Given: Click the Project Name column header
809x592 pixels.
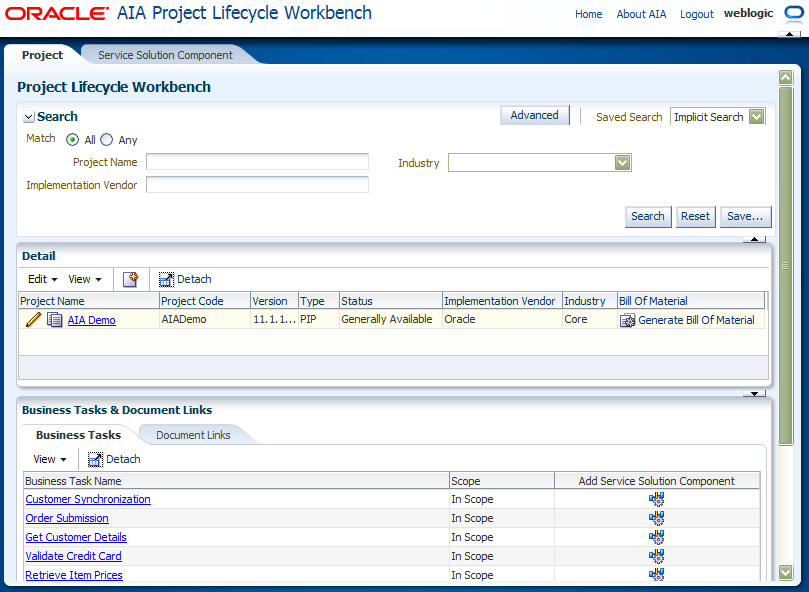Looking at the screenshot, I should [x=89, y=301].
